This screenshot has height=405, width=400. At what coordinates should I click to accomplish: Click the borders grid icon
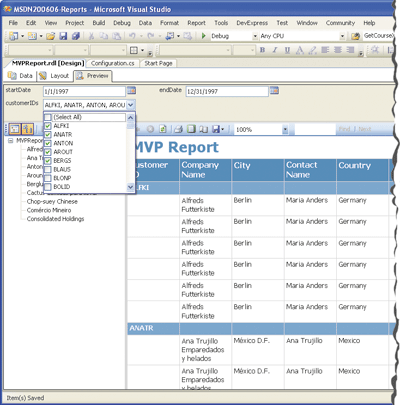point(134,50)
